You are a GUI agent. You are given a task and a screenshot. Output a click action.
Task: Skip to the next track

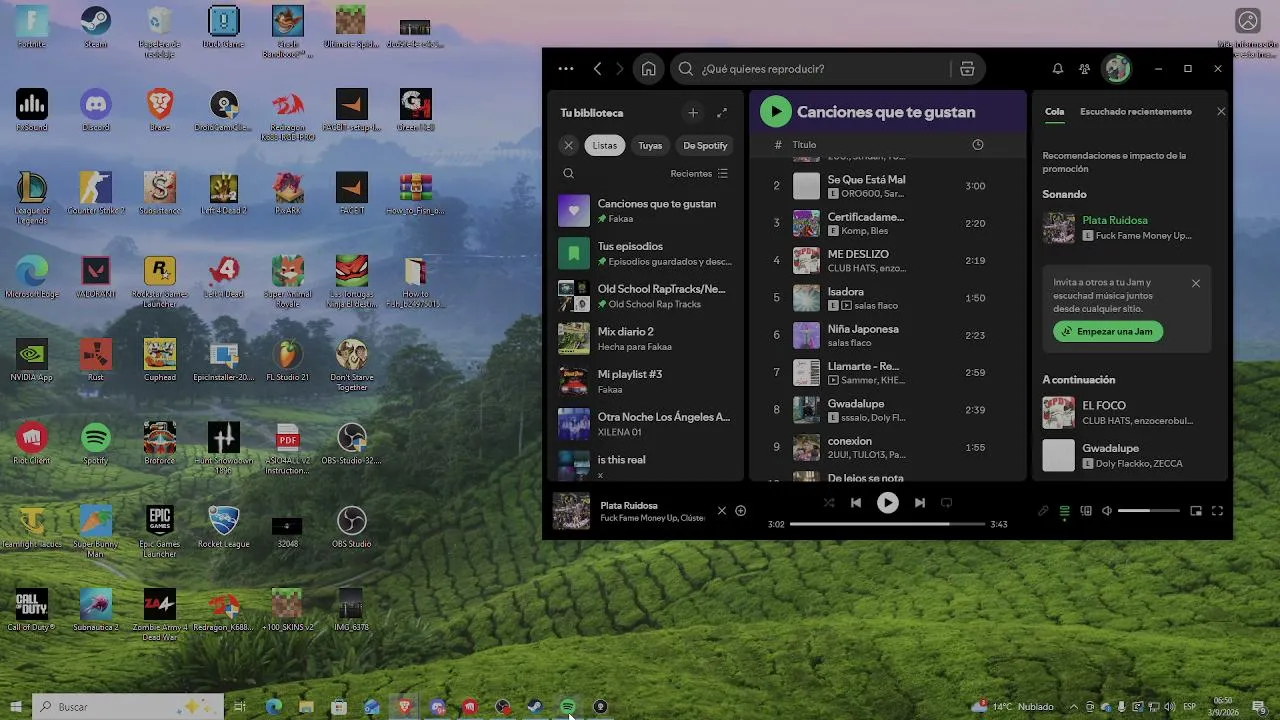[x=920, y=503]
